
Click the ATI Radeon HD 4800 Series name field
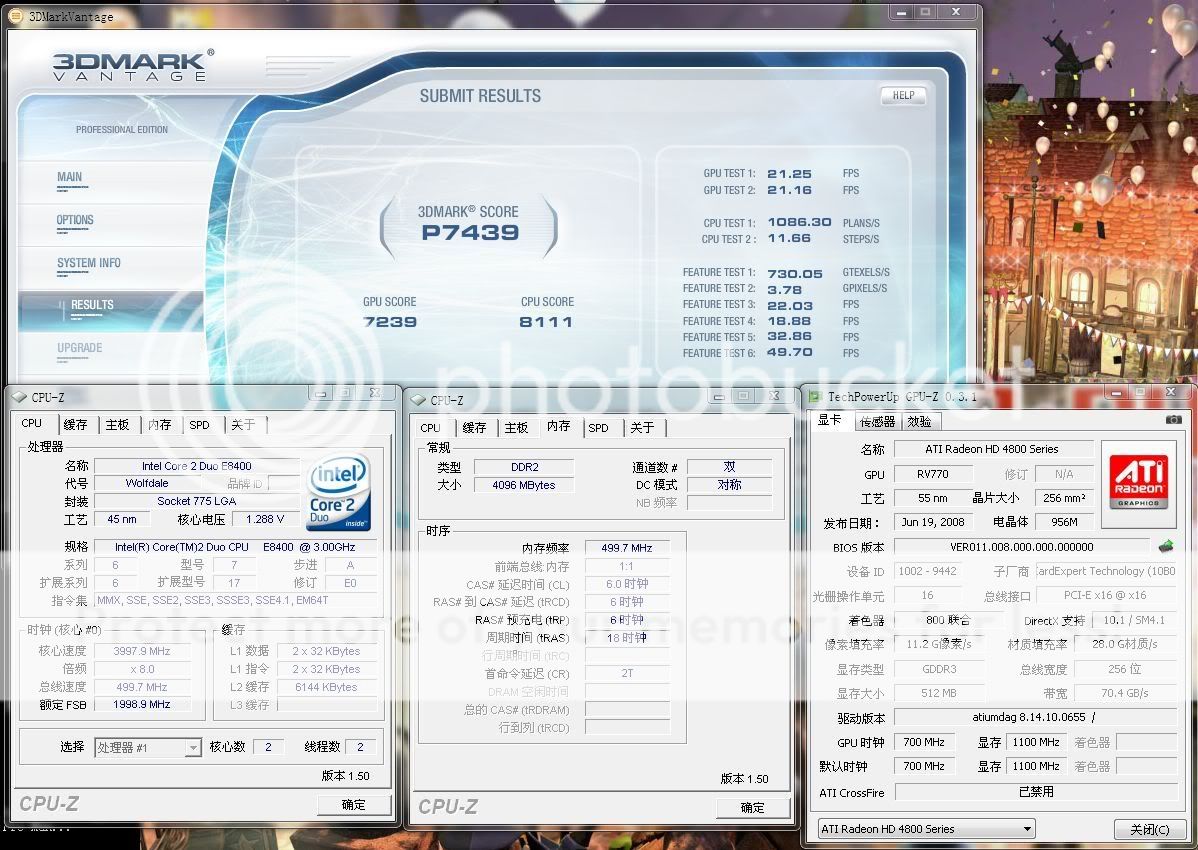[992, 449]
